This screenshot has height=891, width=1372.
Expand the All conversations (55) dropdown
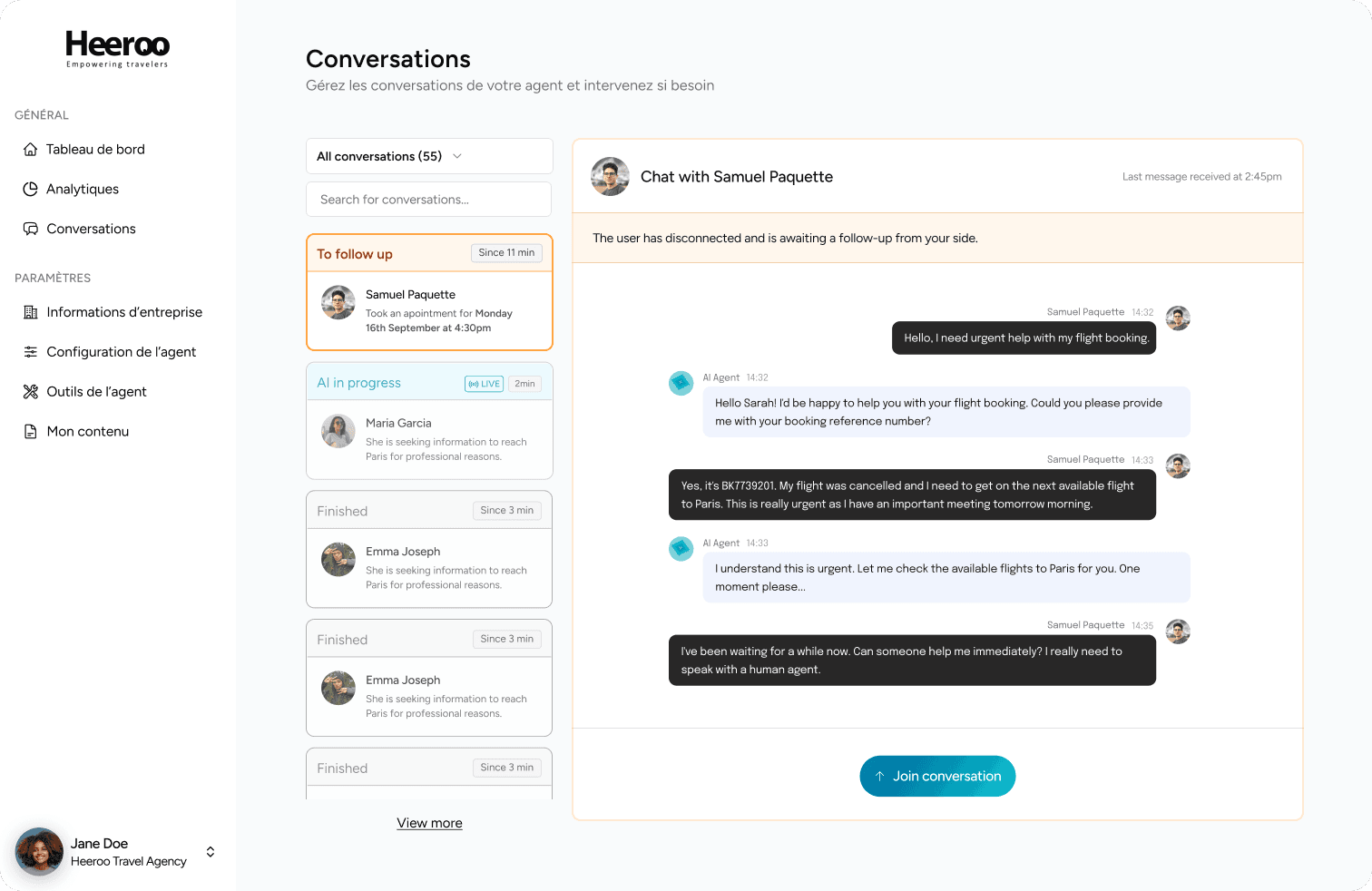click(429, 156)
